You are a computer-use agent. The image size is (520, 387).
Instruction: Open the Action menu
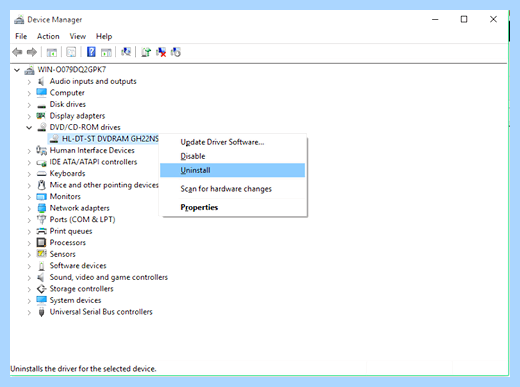[48, 36]
